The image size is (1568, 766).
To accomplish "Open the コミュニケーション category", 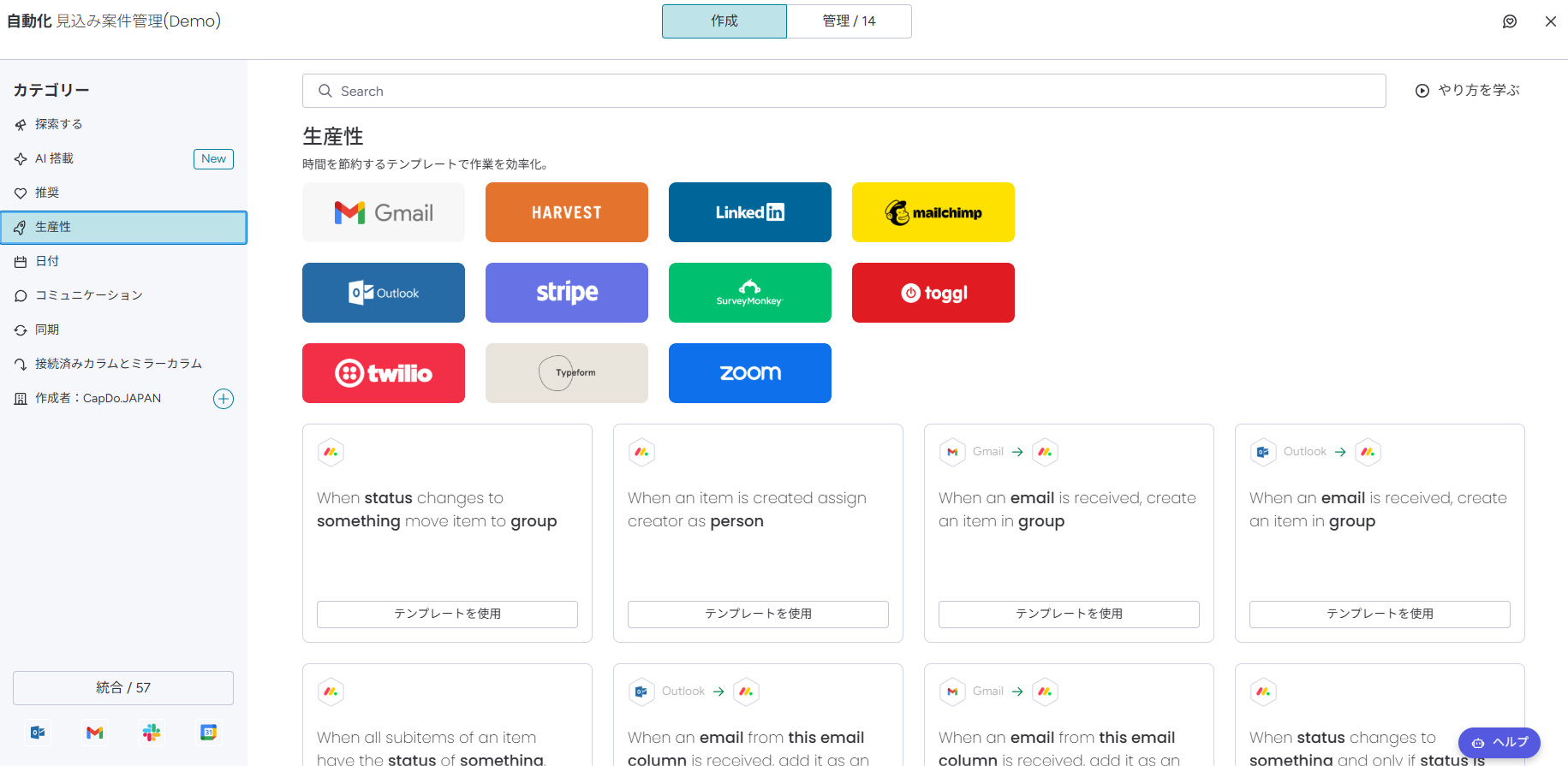I will click(x=88, y=295).
